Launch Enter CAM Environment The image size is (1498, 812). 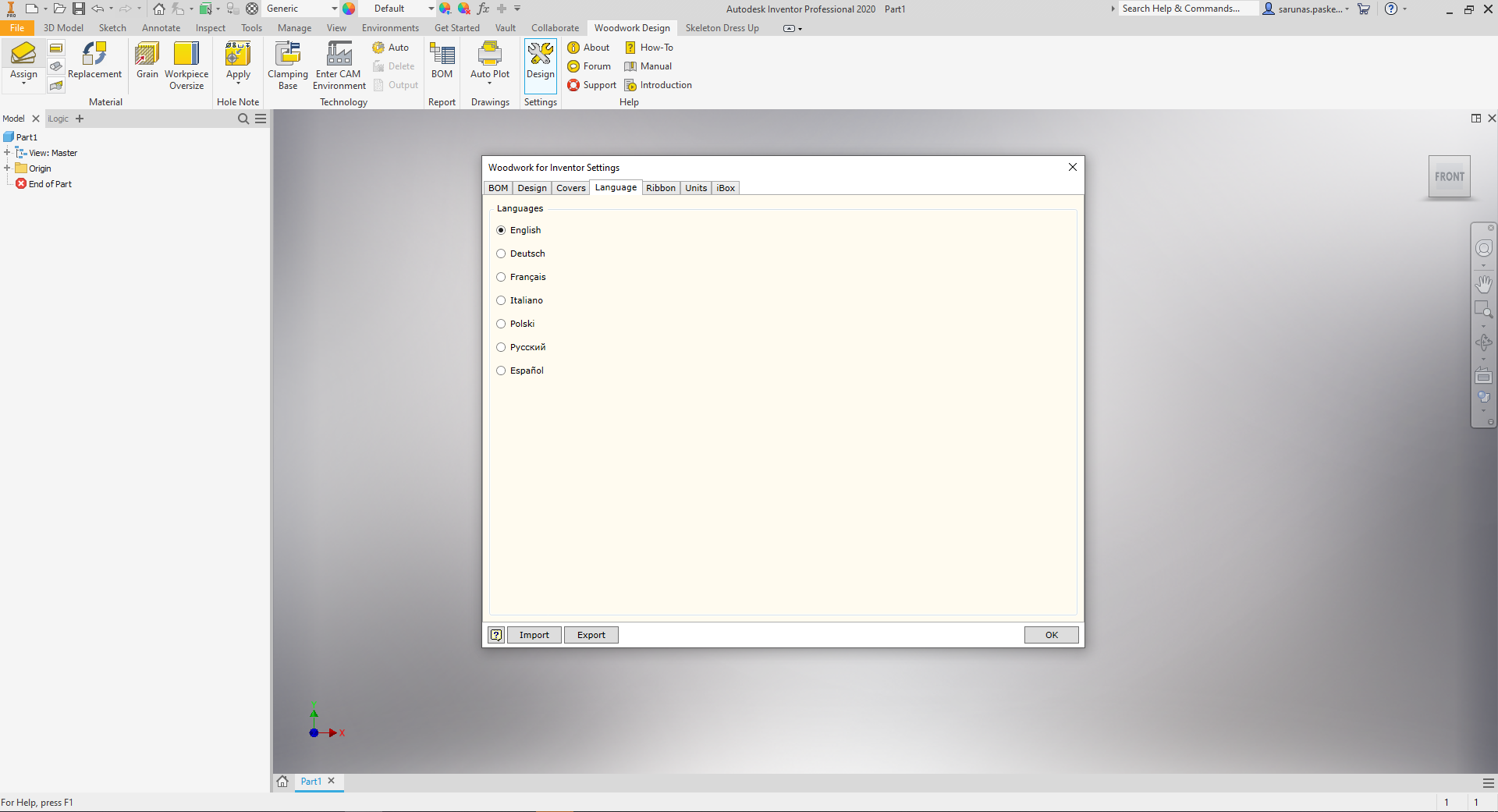(339, 66)
